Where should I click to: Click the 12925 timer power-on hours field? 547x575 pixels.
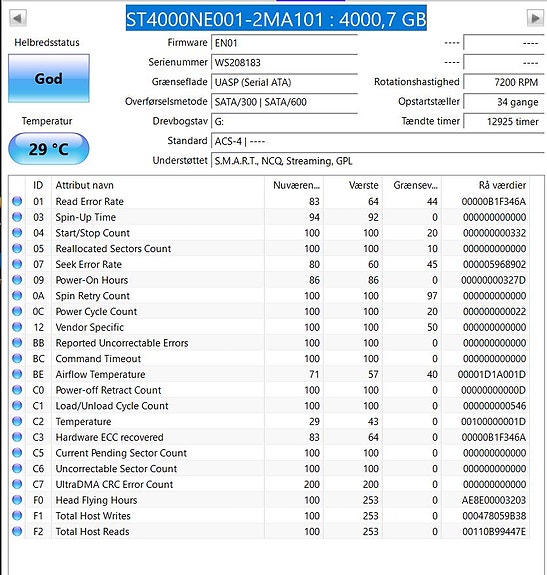[x=504, y=121]
